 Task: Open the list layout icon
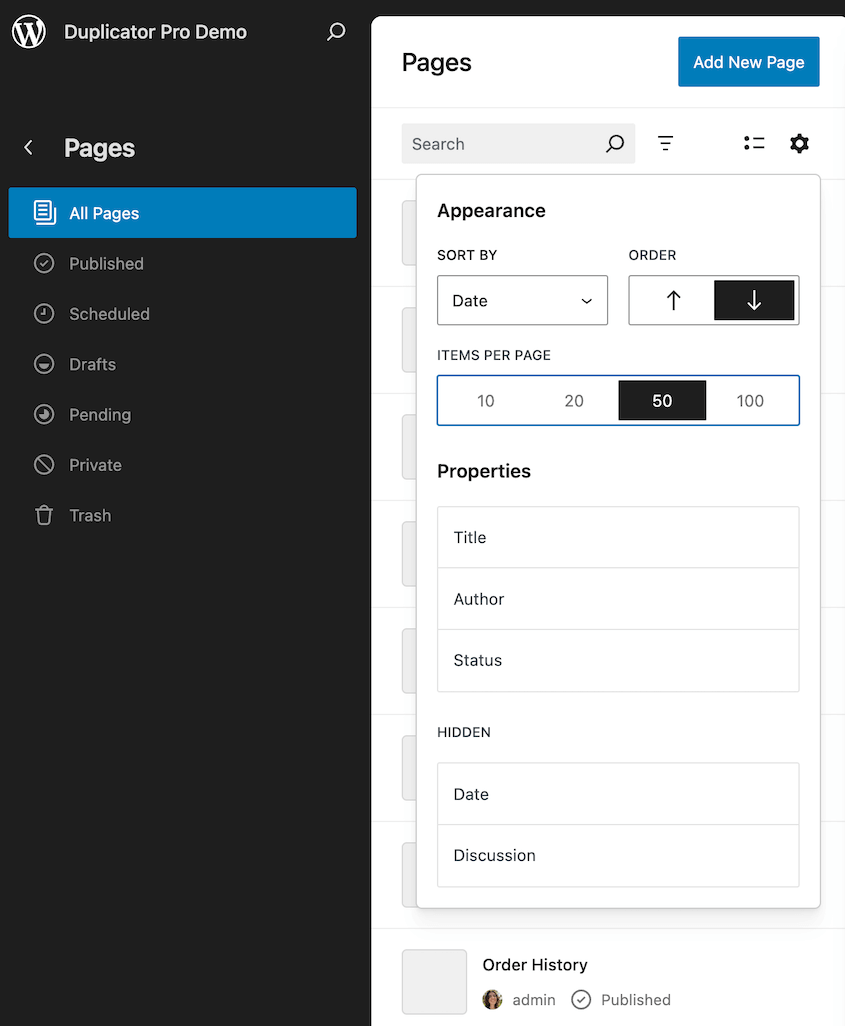pos(754,143)
